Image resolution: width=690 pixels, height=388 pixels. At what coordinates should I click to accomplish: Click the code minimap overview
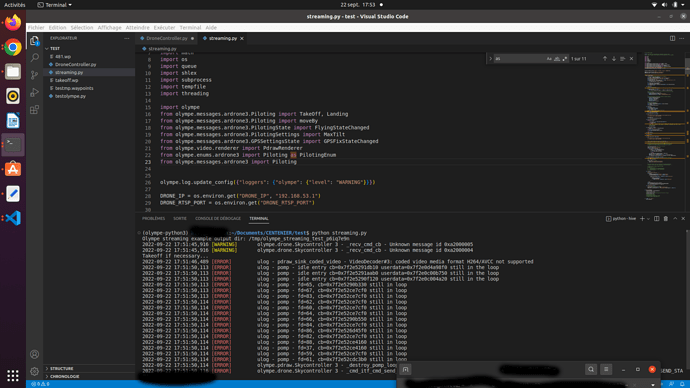click(664, 128)
